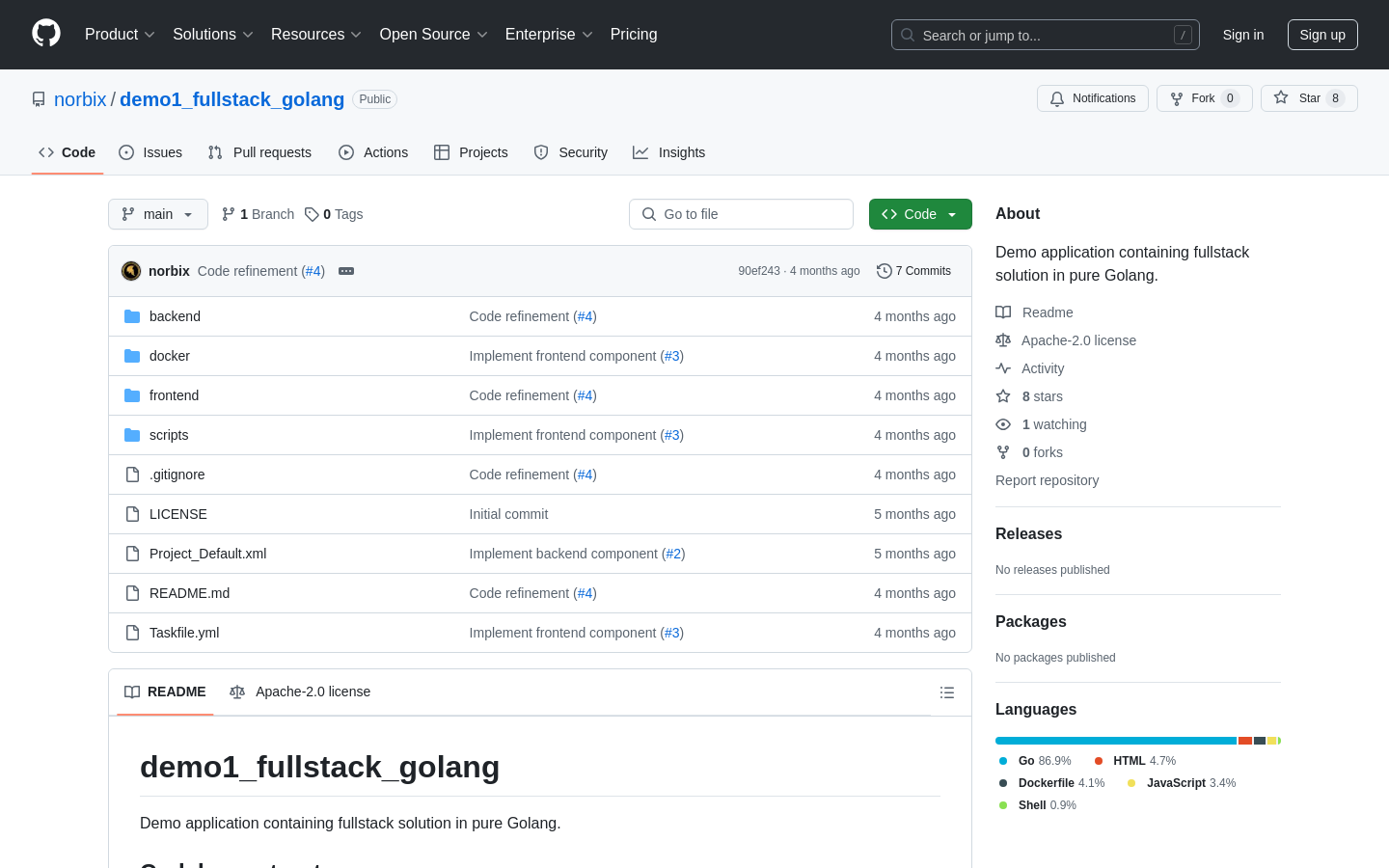
Task: Click the Sign up button
Action: (x=1322, y=35)
